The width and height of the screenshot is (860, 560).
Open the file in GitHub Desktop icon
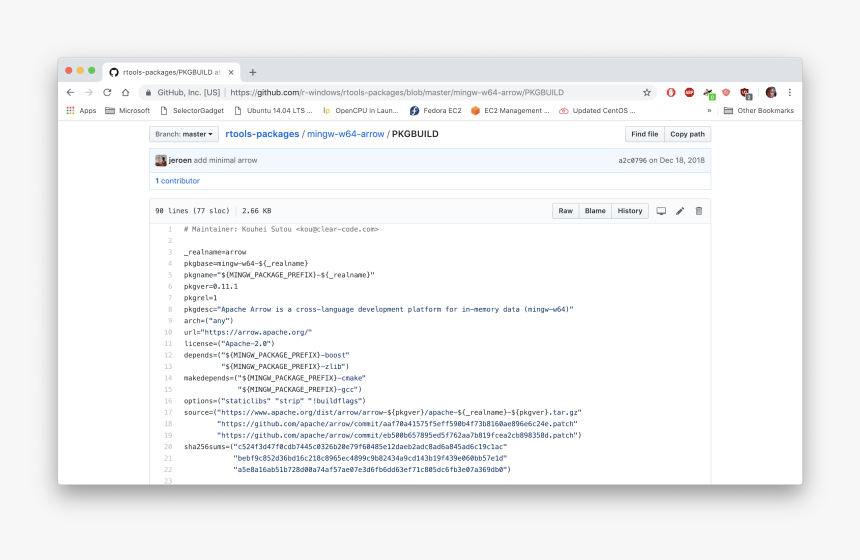click(661, 211)
